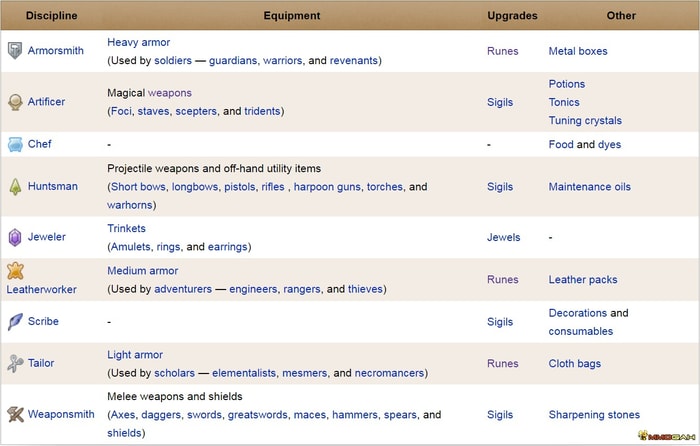Click the Artificer orb icon
Screen dimensions: 700x446
(x=15, y=102)
